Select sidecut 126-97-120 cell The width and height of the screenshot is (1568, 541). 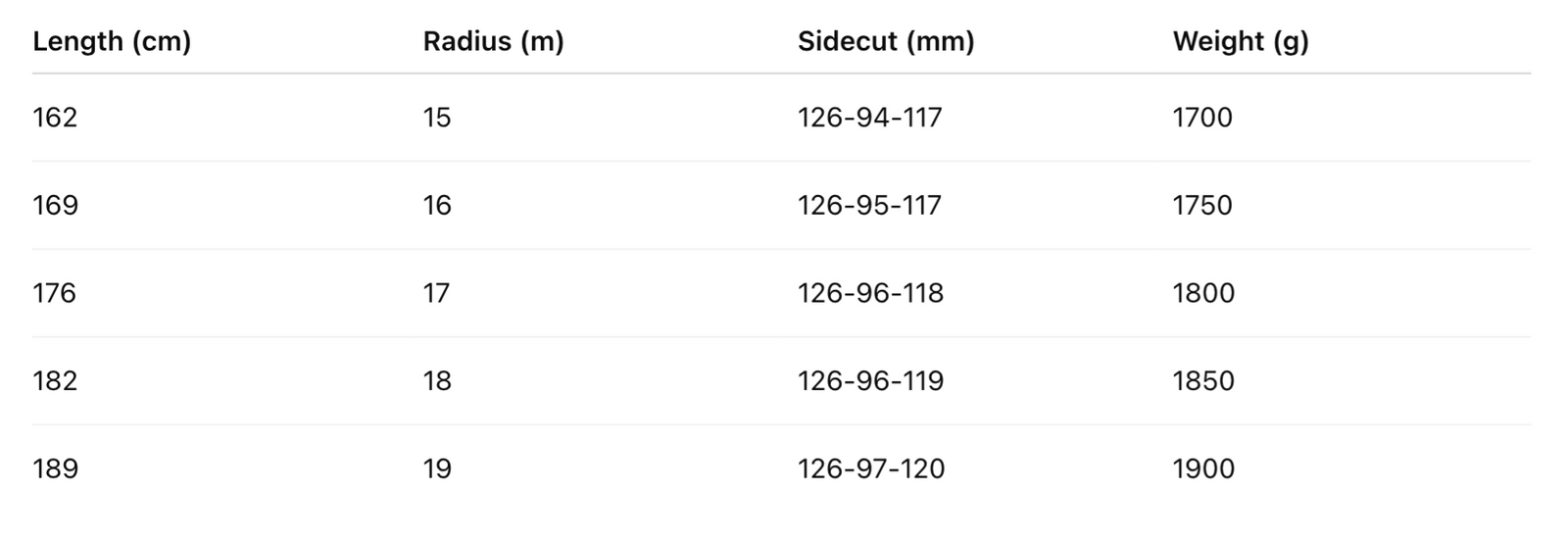[x=871, y=468]
